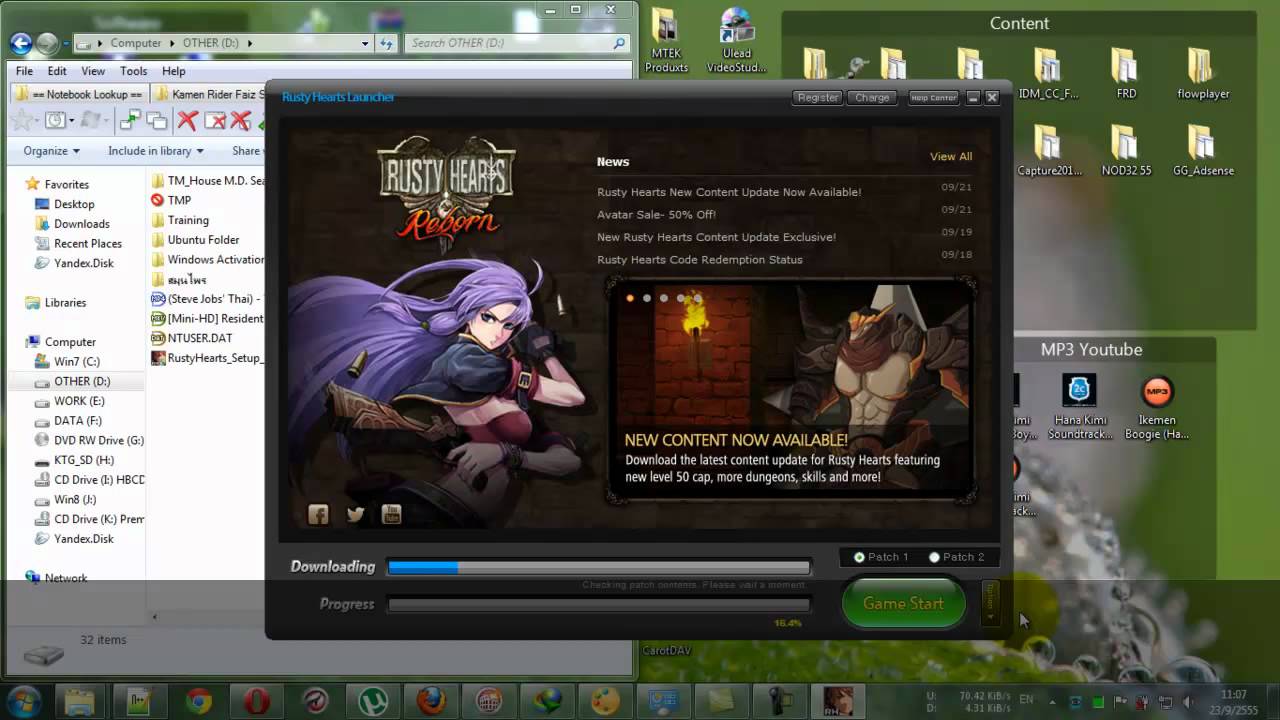Refresh the OTHER (D:) address bar
Screen dimensions: 1280x720
[x=387, y=43]
